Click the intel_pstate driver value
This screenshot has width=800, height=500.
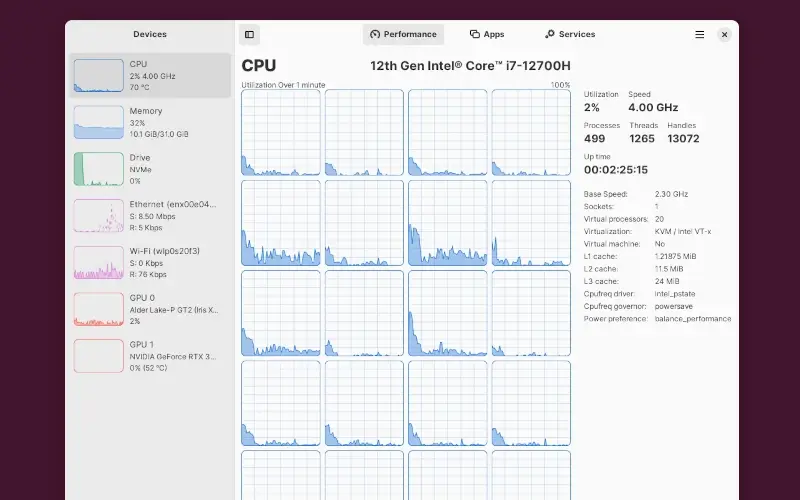click(x=675, y=294)
